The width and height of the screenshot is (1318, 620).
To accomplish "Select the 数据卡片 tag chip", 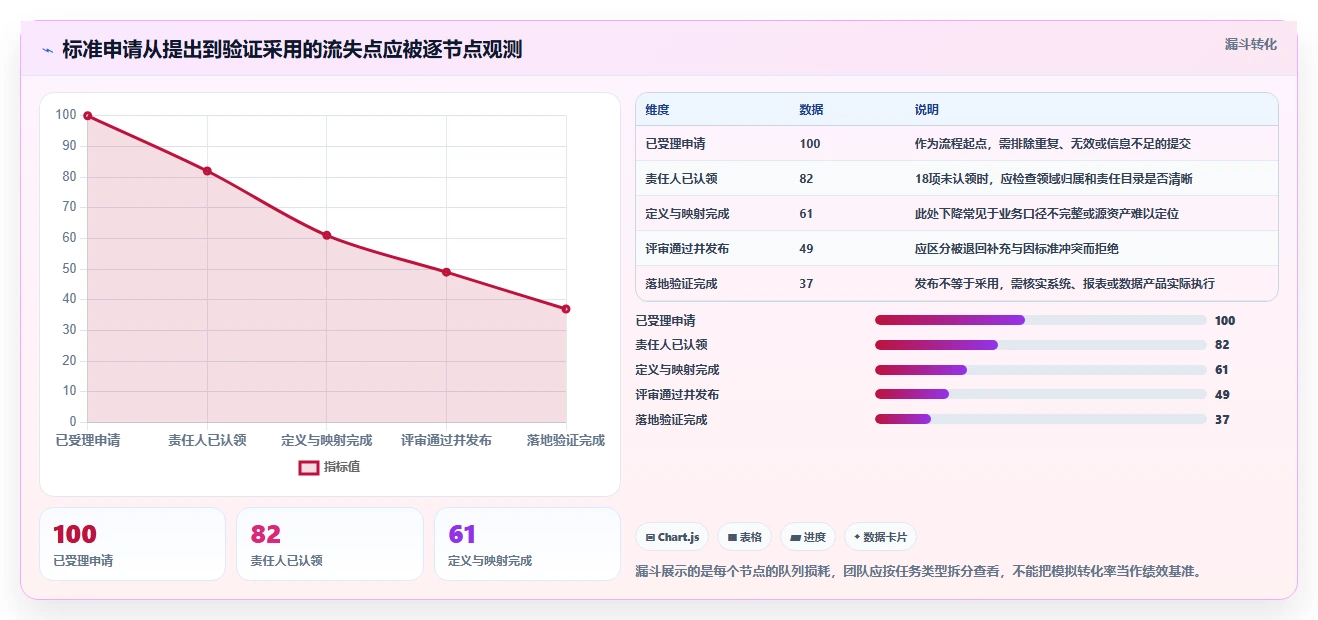I will click(x=880, y=537).
